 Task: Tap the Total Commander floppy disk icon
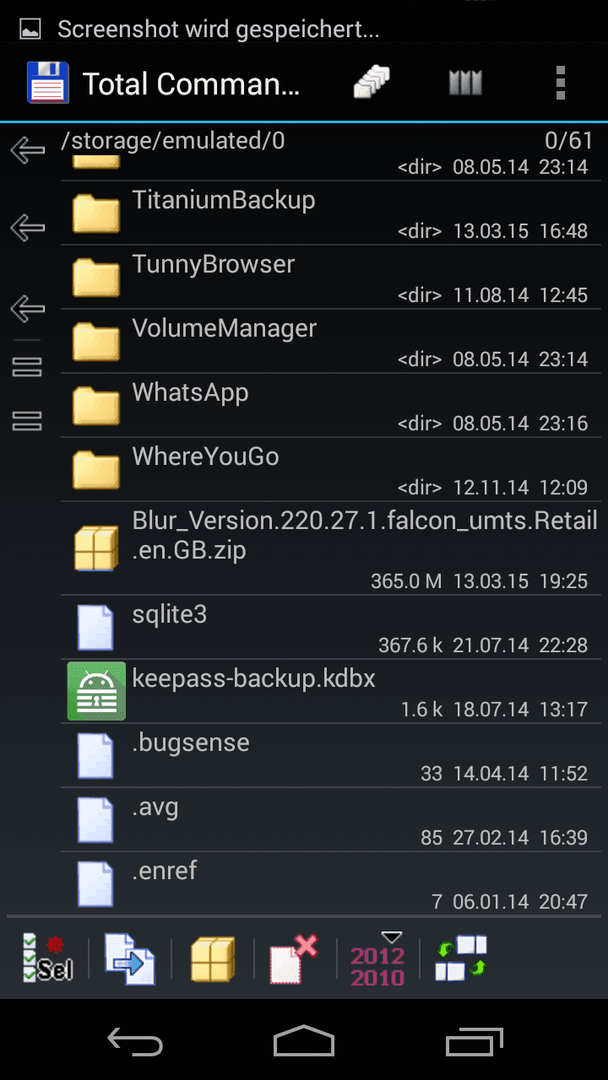coord(48,83)
